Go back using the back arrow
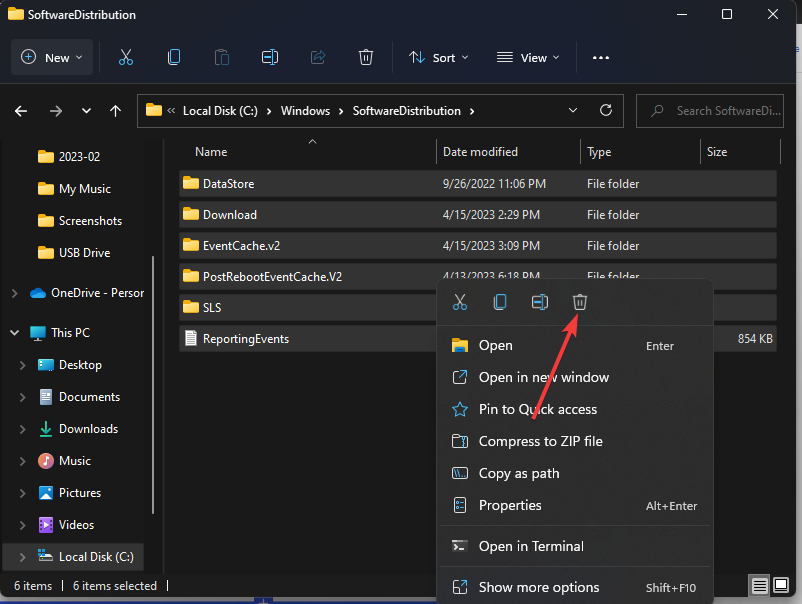 click(x=21, y=111)
